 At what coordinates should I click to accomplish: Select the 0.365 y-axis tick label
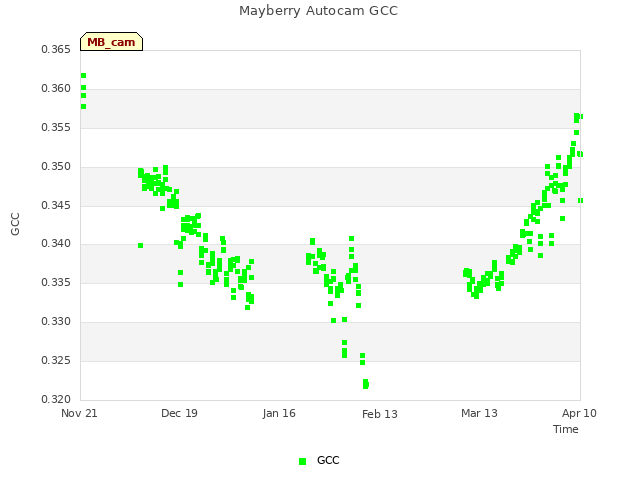[x=56, y=49]
